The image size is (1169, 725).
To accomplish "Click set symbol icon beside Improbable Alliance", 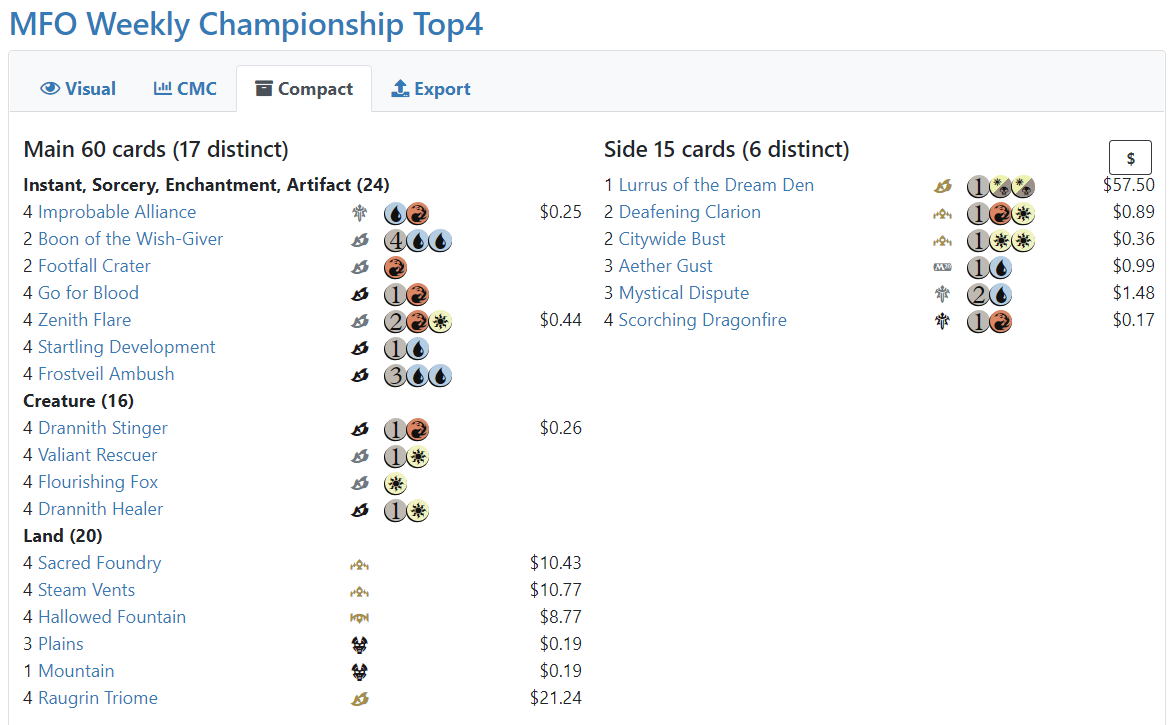I will (360, 212).
